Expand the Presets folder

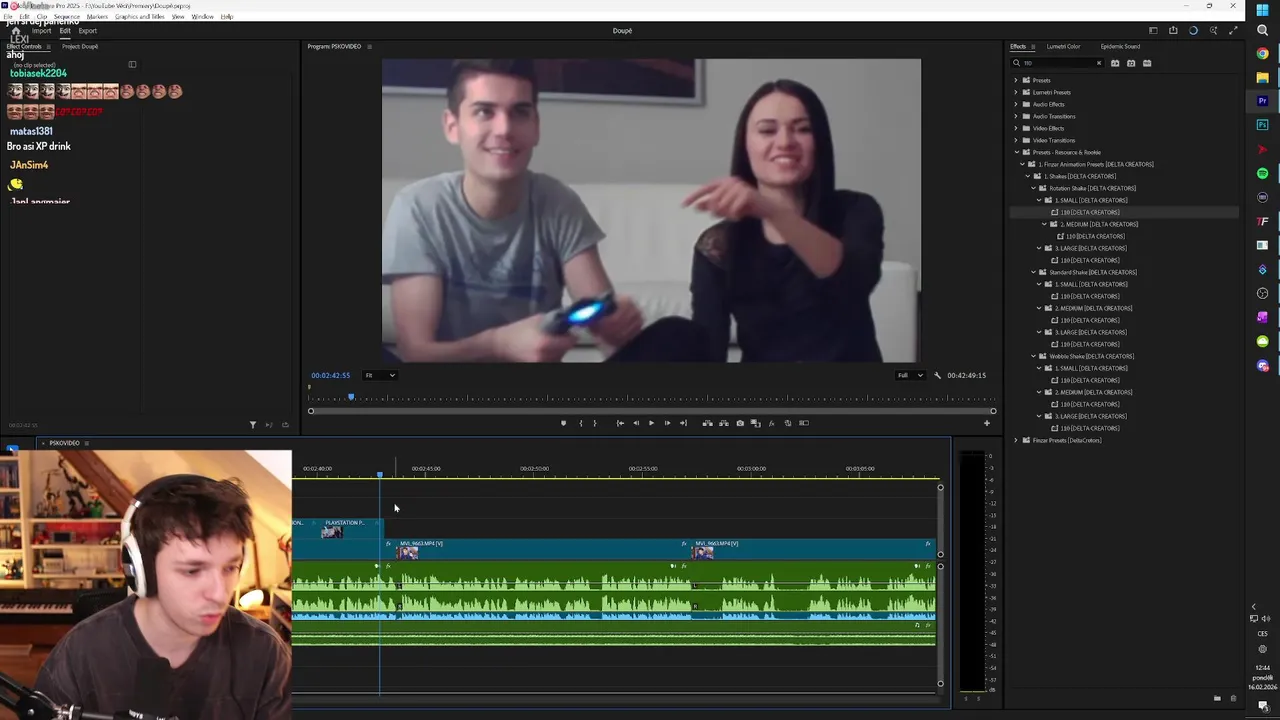coord(1016,80)
